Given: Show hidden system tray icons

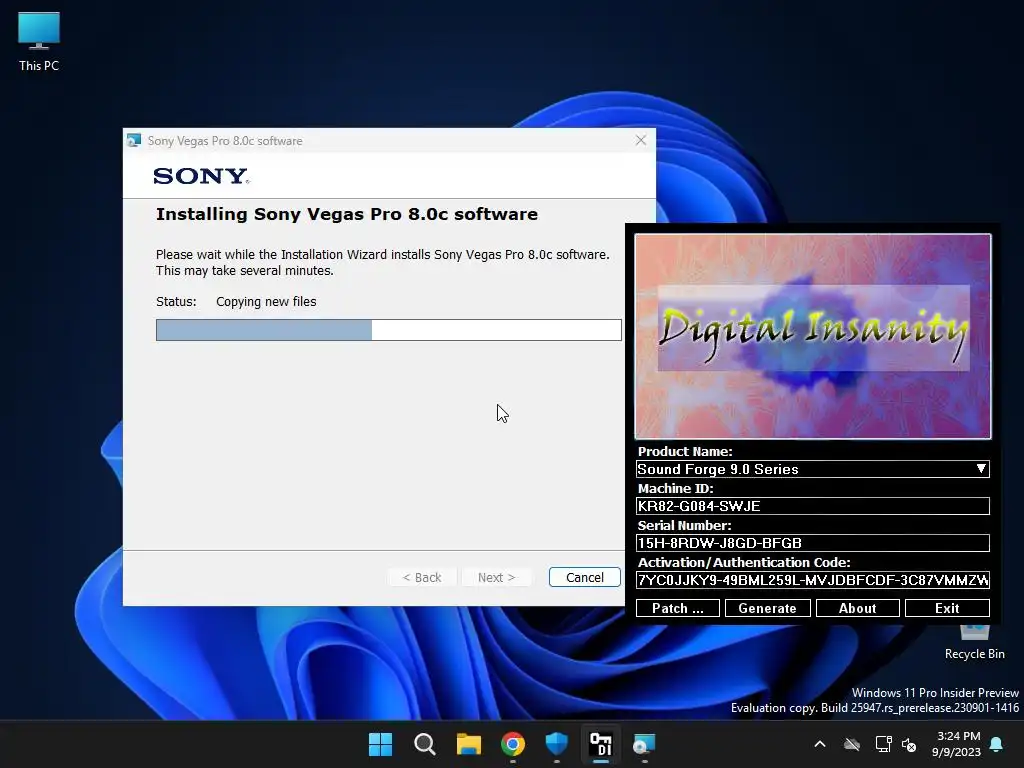Looking at the screenshot, I should pyautogui.click(x=820, y=744).
